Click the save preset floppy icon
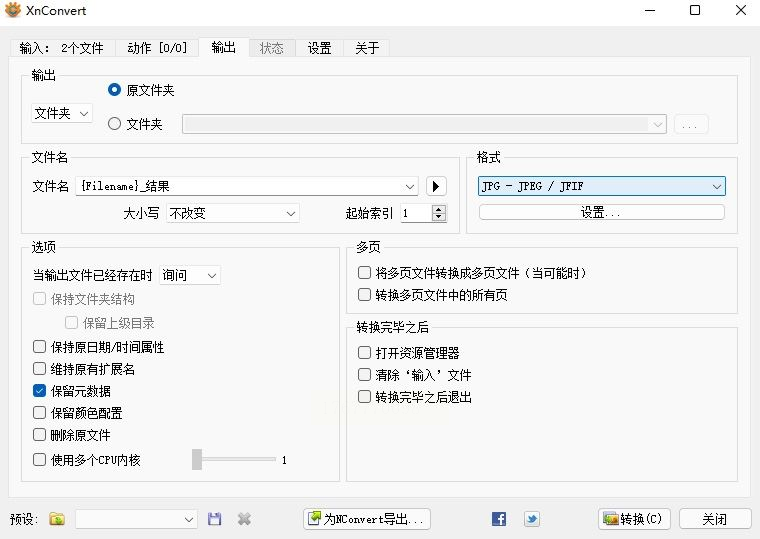This screenshot has height=539, width=760. click(214, 519)
